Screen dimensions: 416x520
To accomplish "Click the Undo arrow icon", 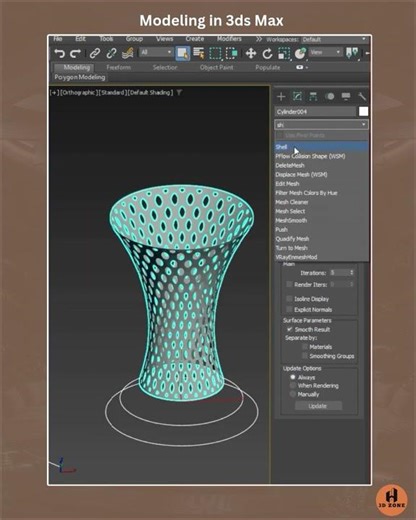I will point(60,53).
